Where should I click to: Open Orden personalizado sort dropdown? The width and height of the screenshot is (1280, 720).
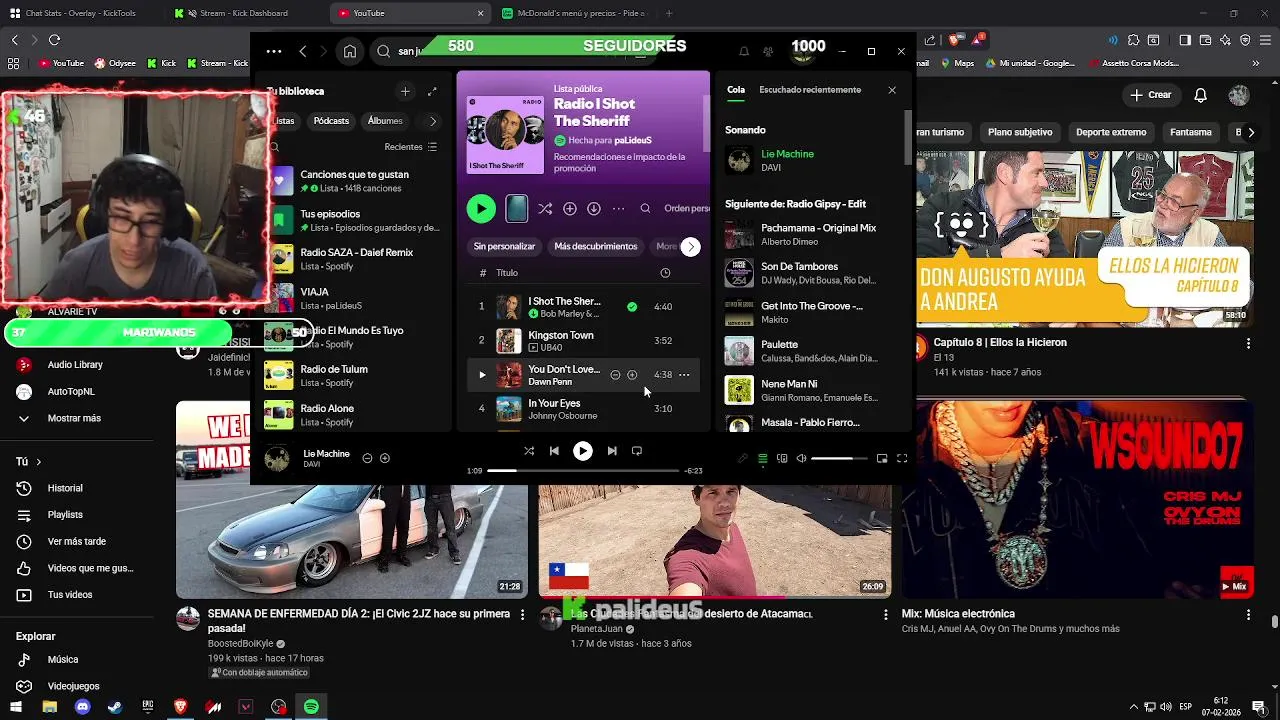coord(686,209)
